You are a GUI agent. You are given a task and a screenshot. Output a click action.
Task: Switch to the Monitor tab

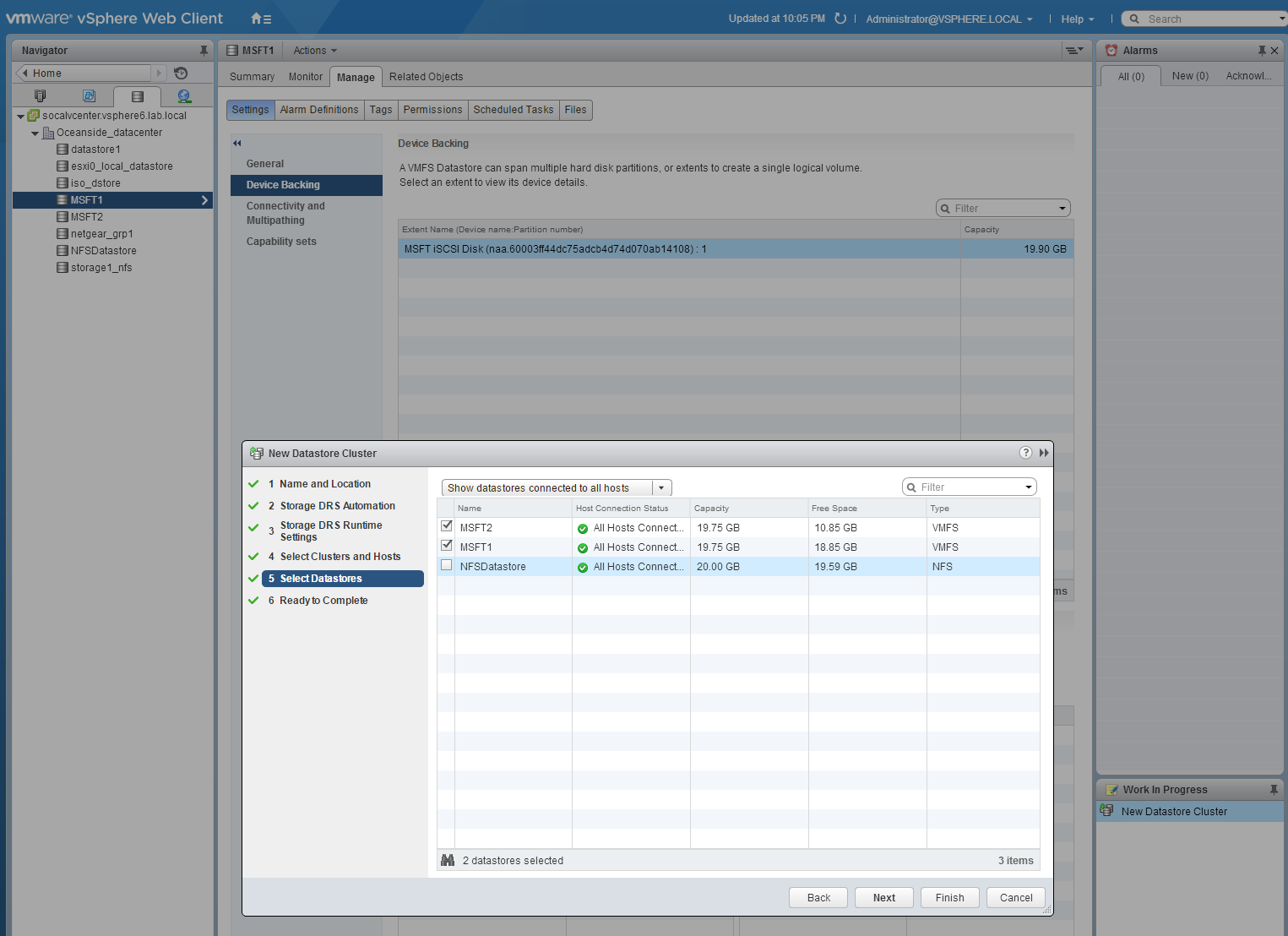click(305, 77)
